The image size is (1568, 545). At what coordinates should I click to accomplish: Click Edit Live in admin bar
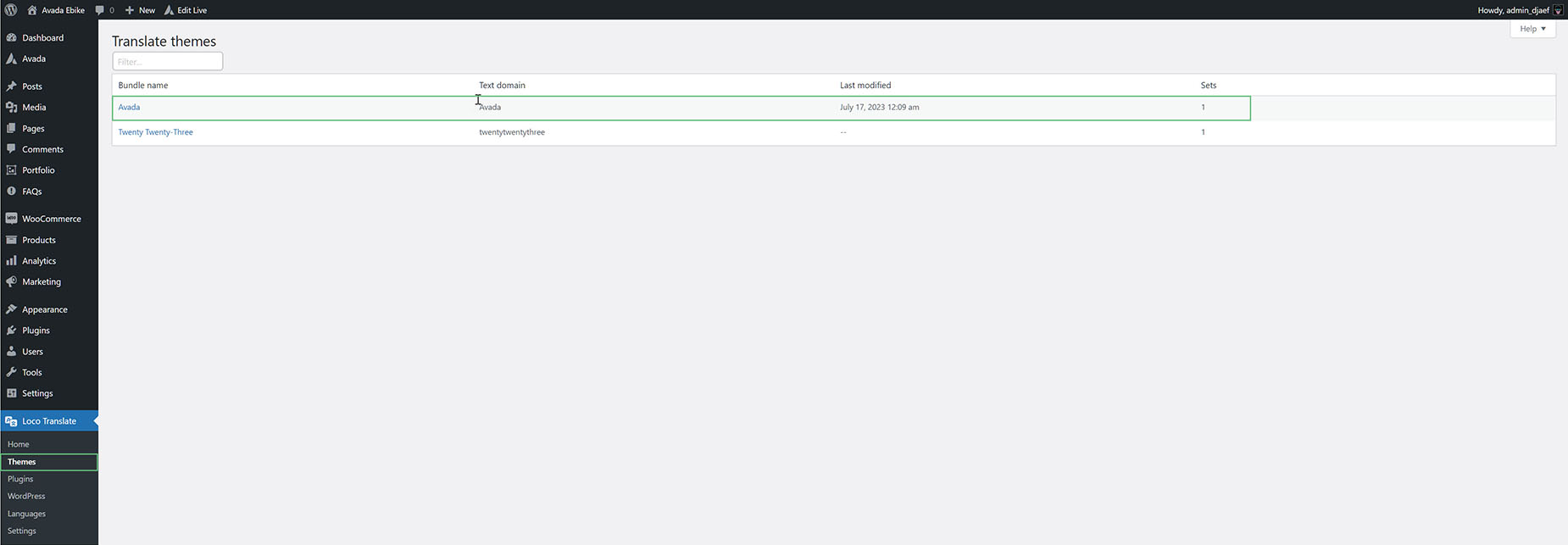click(x=186, y=10)
